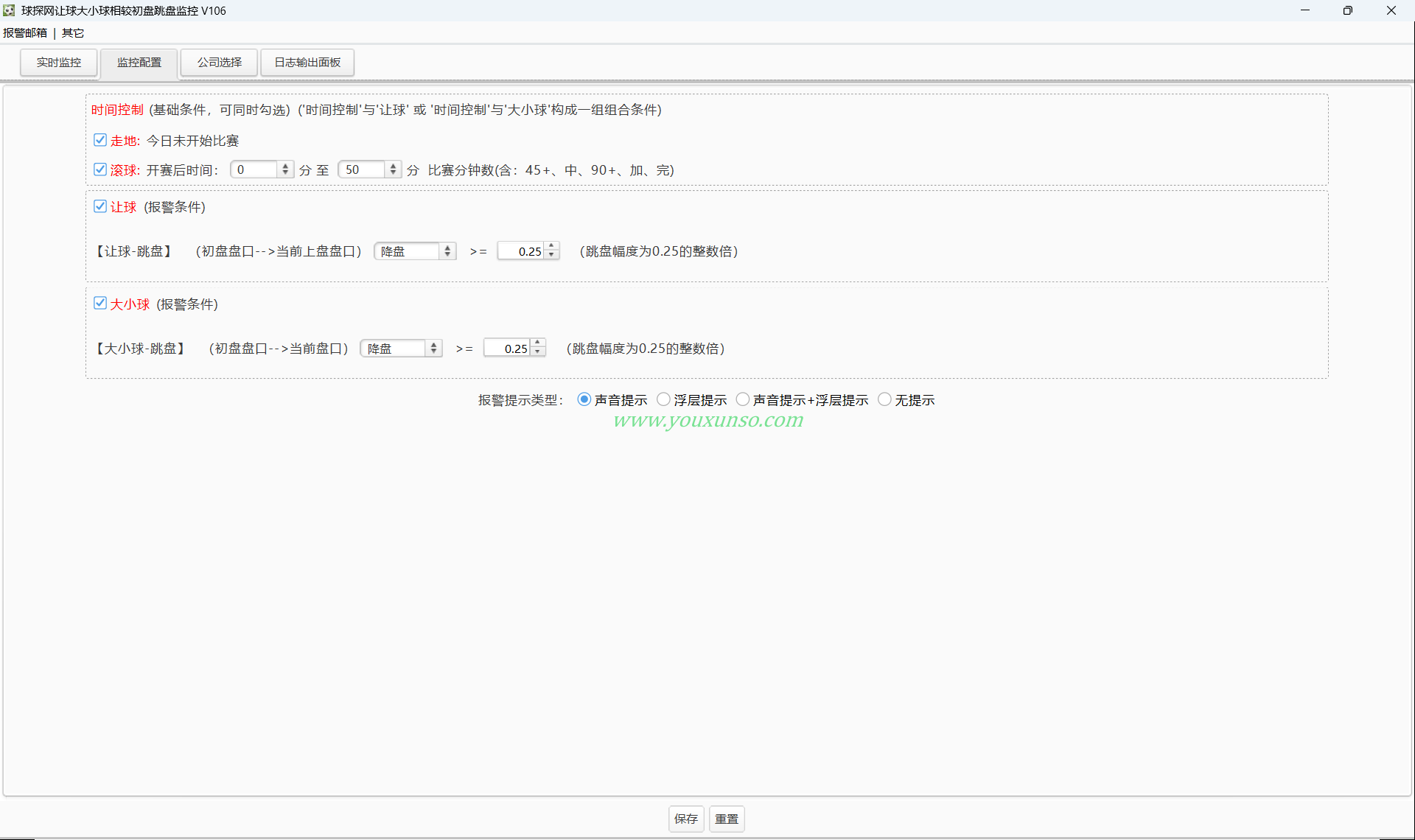
Task: Expand the 大小球-跳盘 降盘 dropdown
Action: [401, 349]
